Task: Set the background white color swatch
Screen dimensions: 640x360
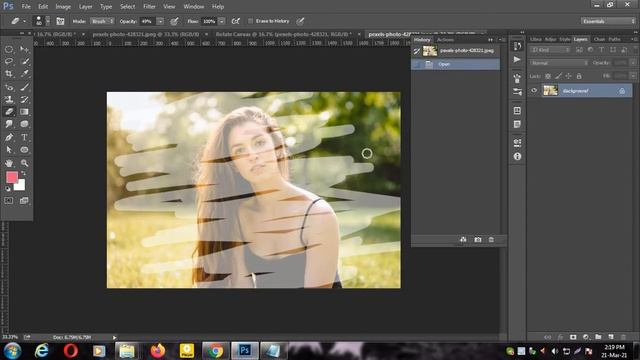Action: tap(20, 186)
